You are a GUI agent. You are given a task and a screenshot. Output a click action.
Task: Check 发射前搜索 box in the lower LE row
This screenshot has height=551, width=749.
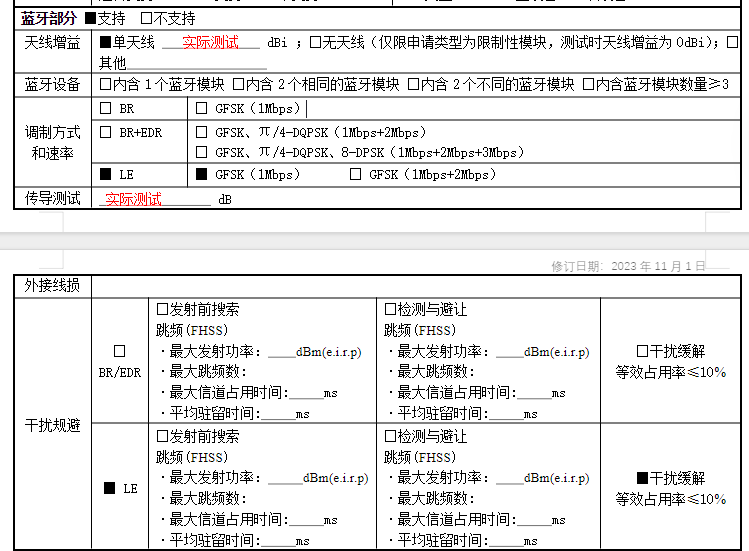point(162,436)
